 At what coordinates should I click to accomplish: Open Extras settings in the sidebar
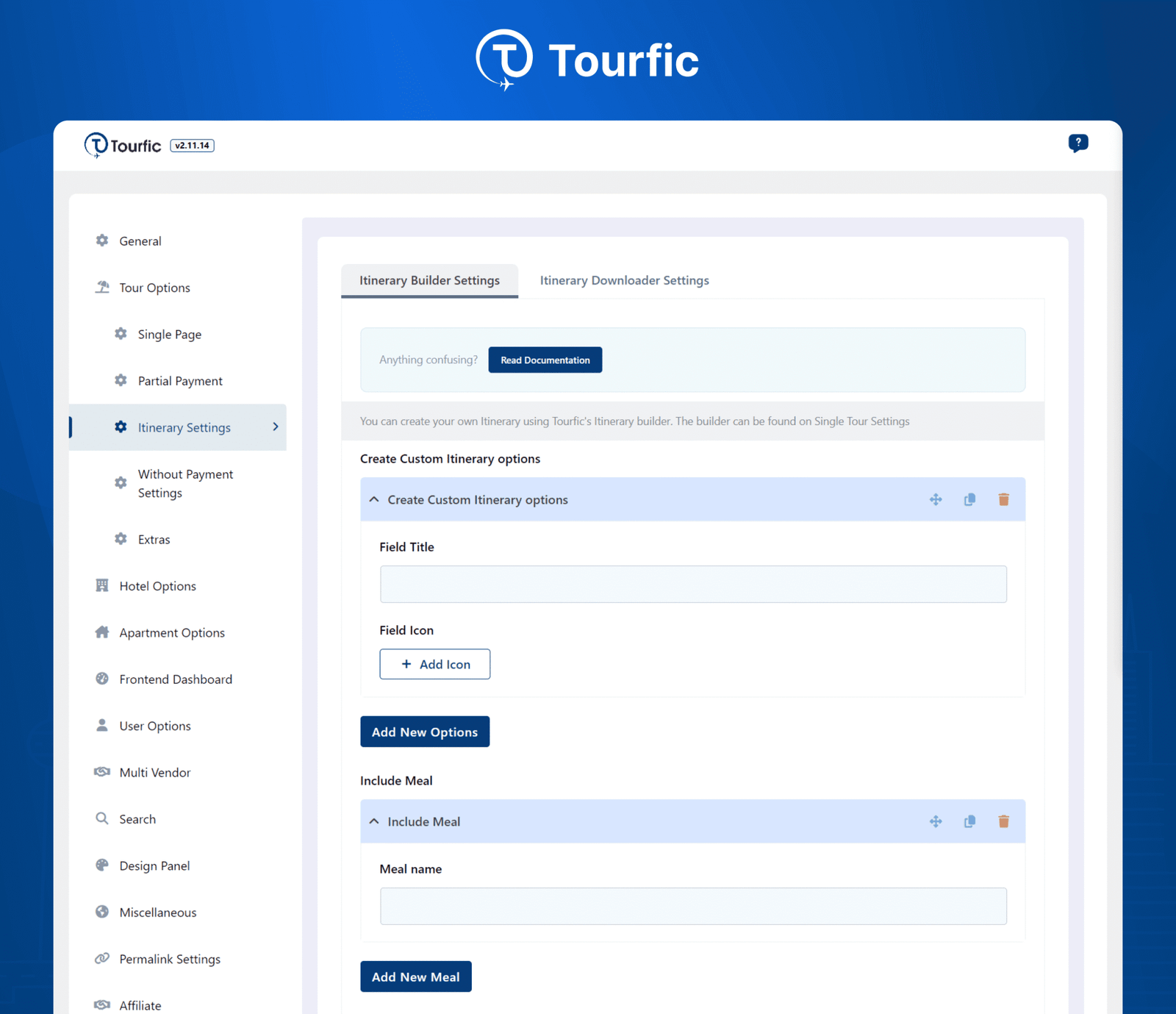pos(154,539)
